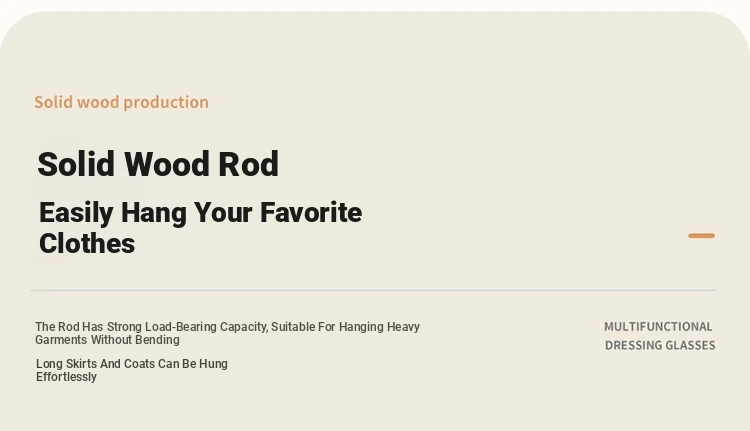Click the "The Rod Has Strong Load-Bearing" sentence

(227, 327)
